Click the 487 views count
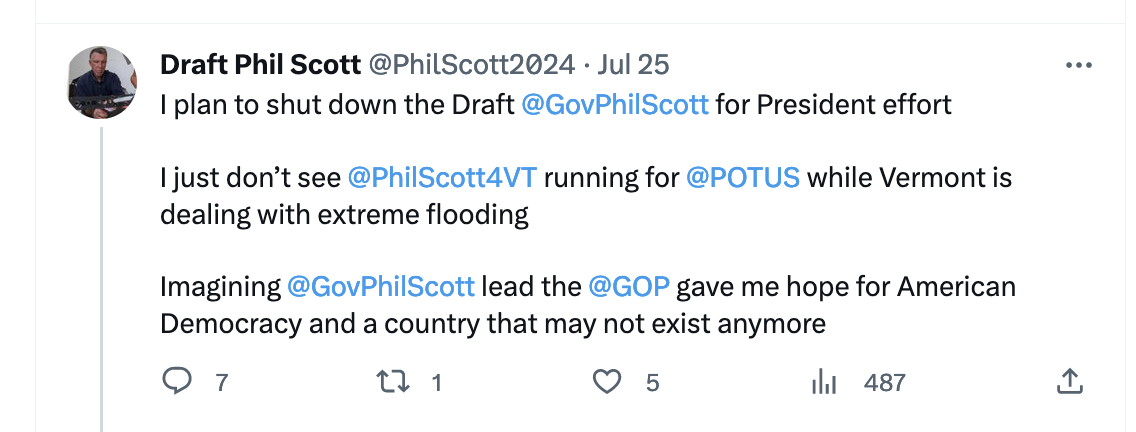This screenshot has height=432, width=1136. [884, 382]
